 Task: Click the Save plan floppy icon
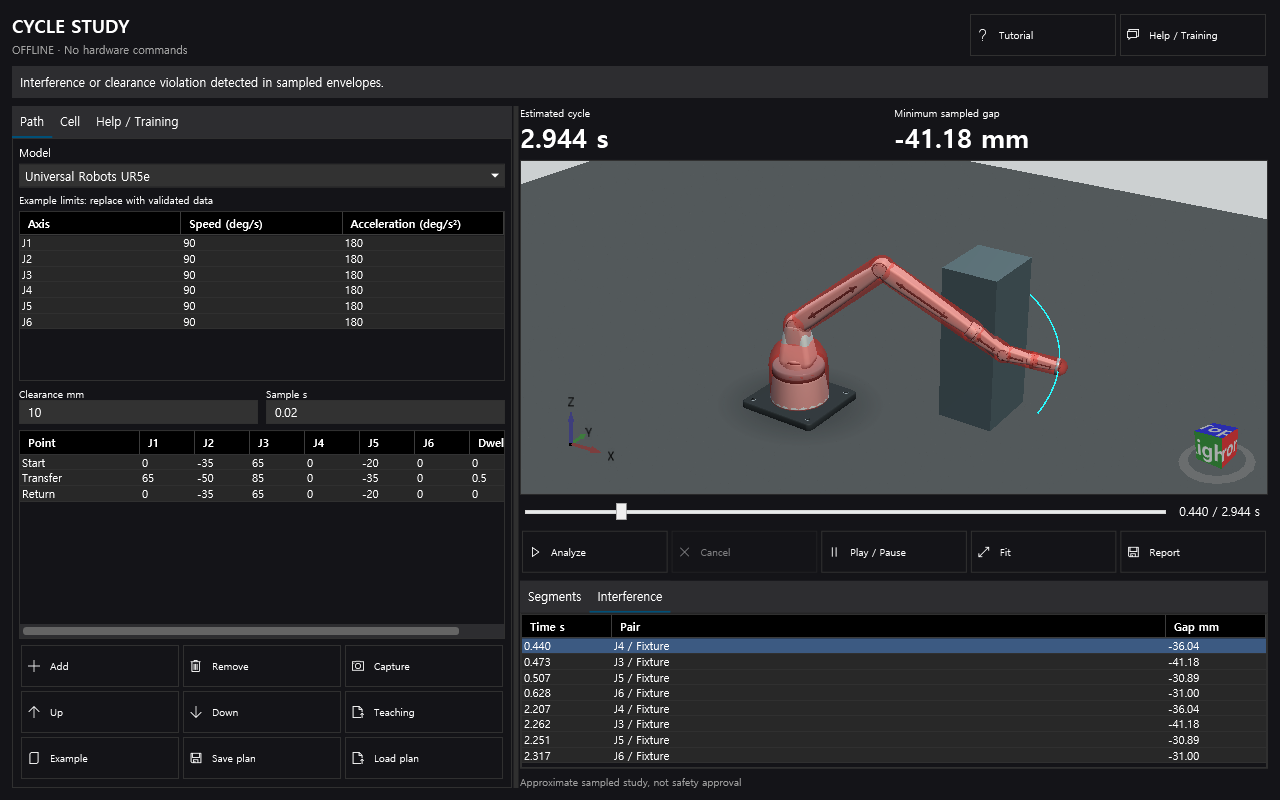tap(196, 758)
